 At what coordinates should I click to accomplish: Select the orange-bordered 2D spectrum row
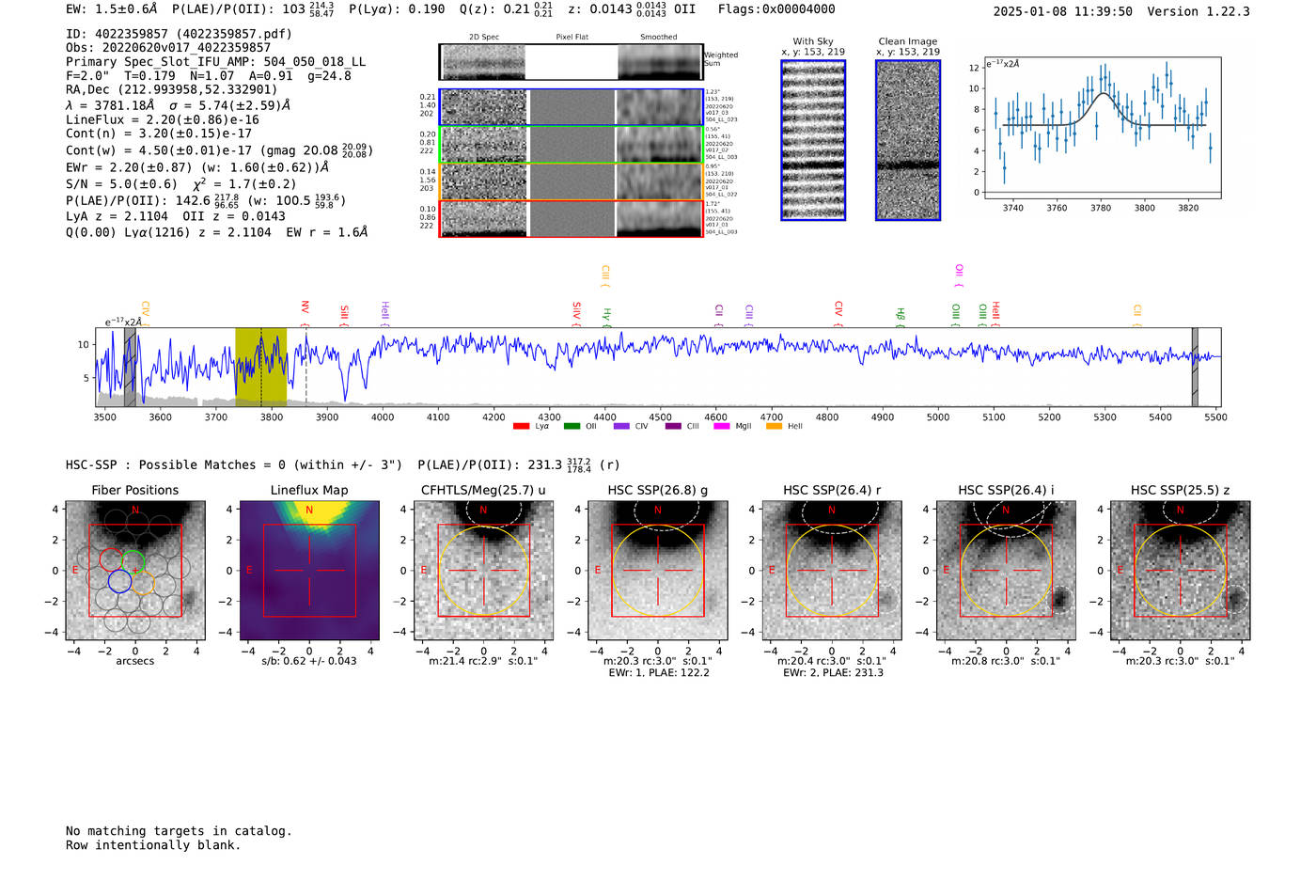pos(572,181)
